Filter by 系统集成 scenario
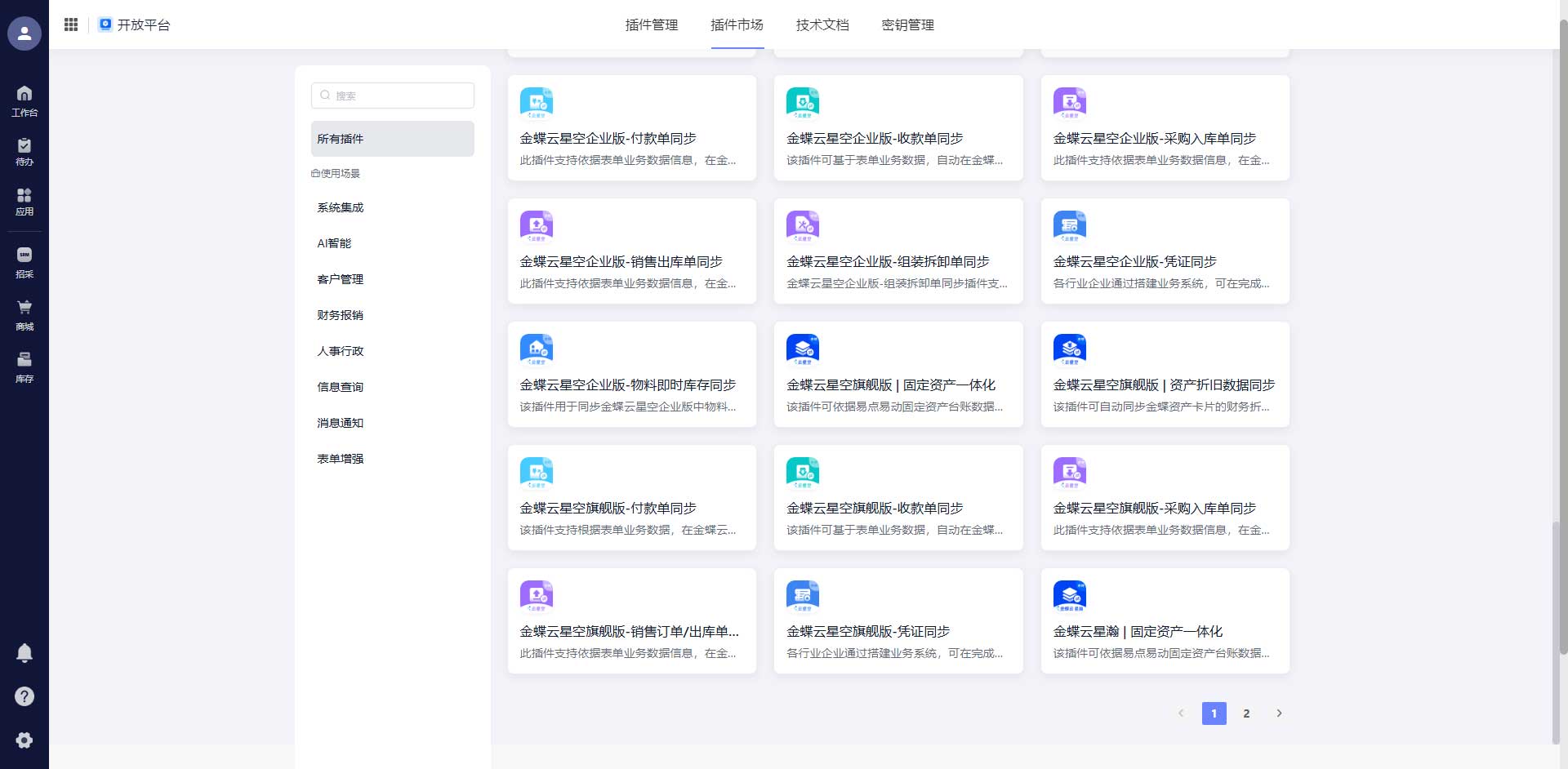The image size is (1568, 769). coord(393,207)
